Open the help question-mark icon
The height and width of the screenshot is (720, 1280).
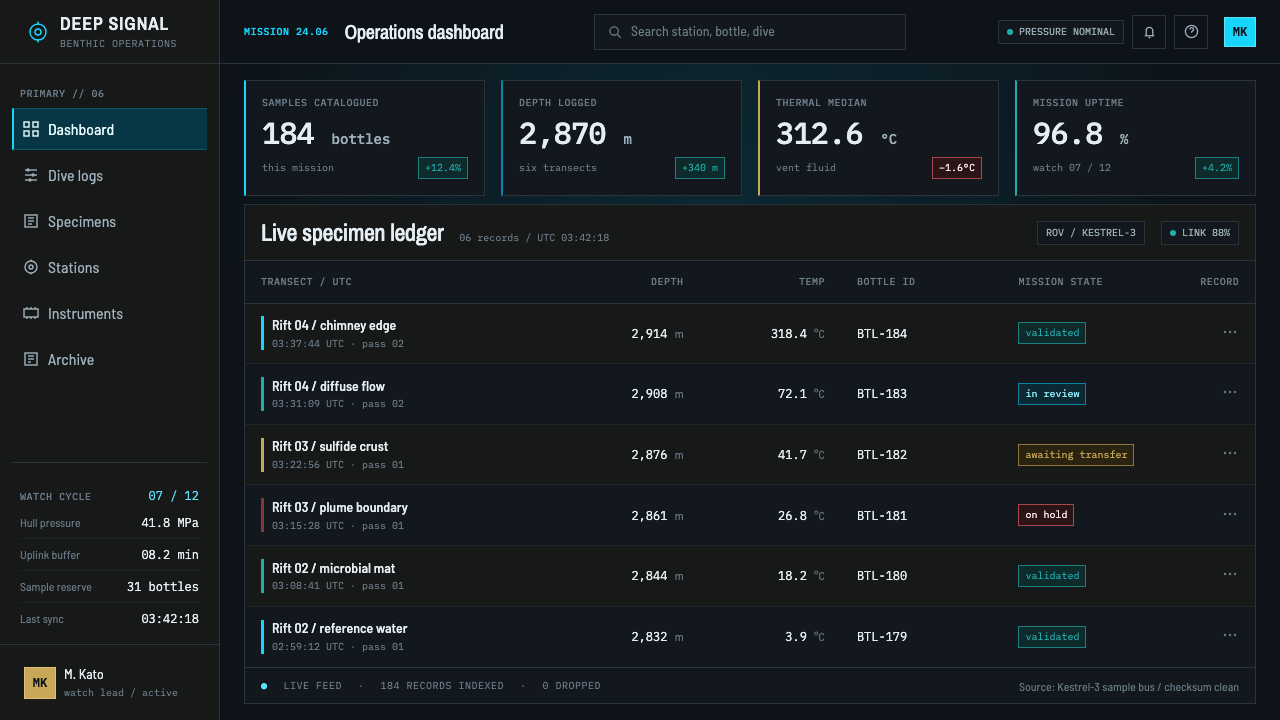(1191, 32)
